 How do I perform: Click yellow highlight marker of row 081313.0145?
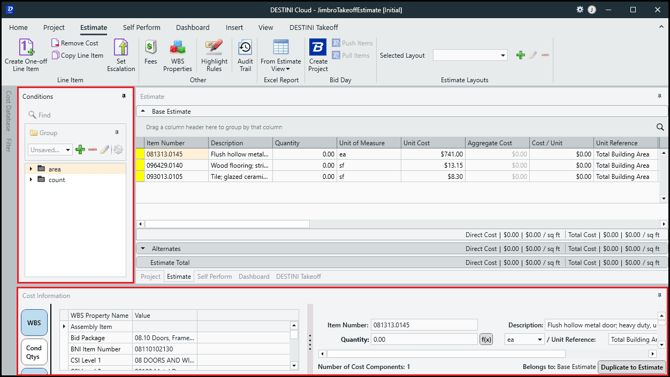(140, 154)
